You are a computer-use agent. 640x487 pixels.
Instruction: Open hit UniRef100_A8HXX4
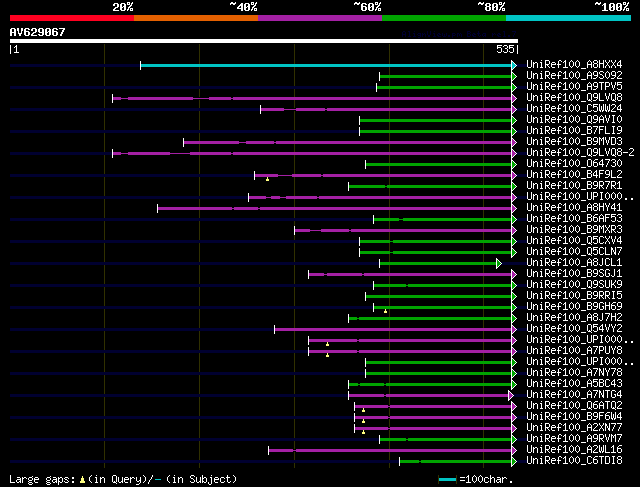tap(574, 64)
